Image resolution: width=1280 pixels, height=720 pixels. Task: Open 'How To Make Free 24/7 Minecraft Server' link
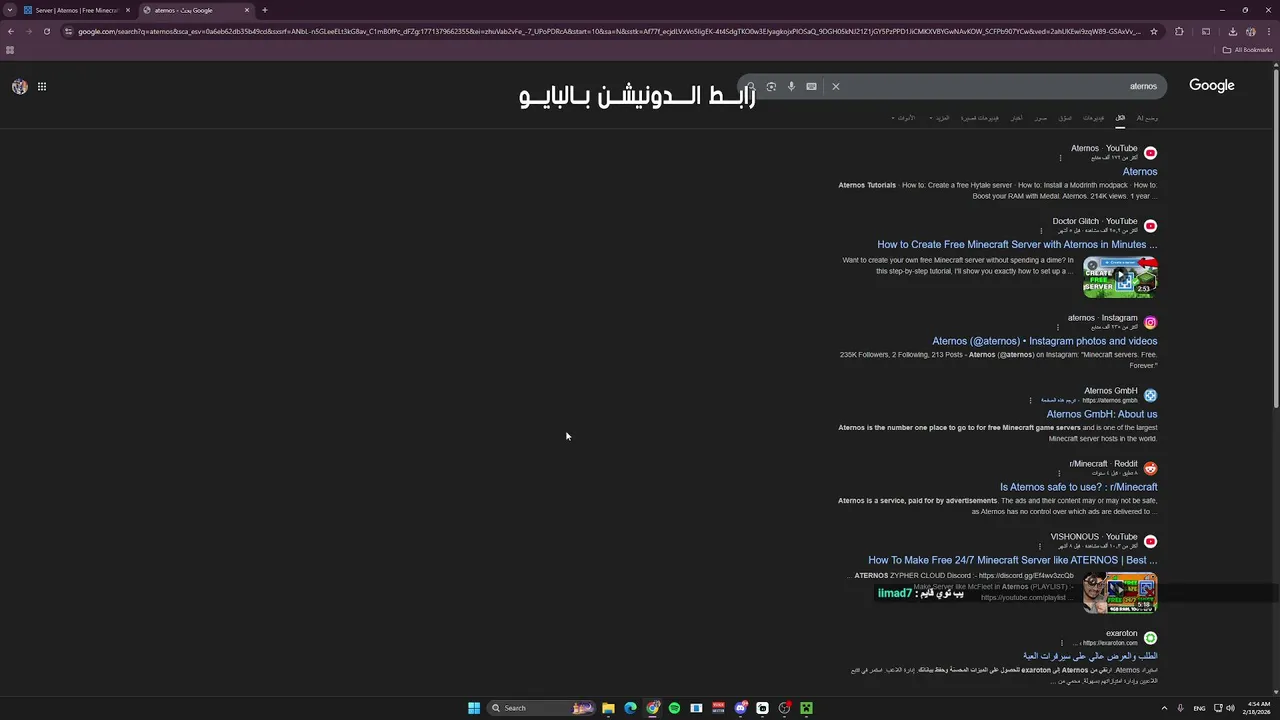[1013, 560]
